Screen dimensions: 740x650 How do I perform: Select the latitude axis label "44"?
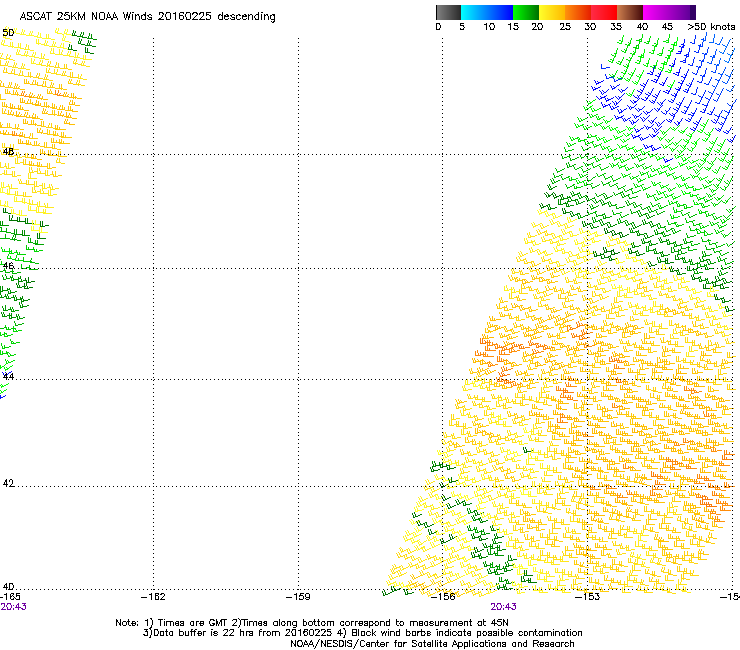click(8, 377)
